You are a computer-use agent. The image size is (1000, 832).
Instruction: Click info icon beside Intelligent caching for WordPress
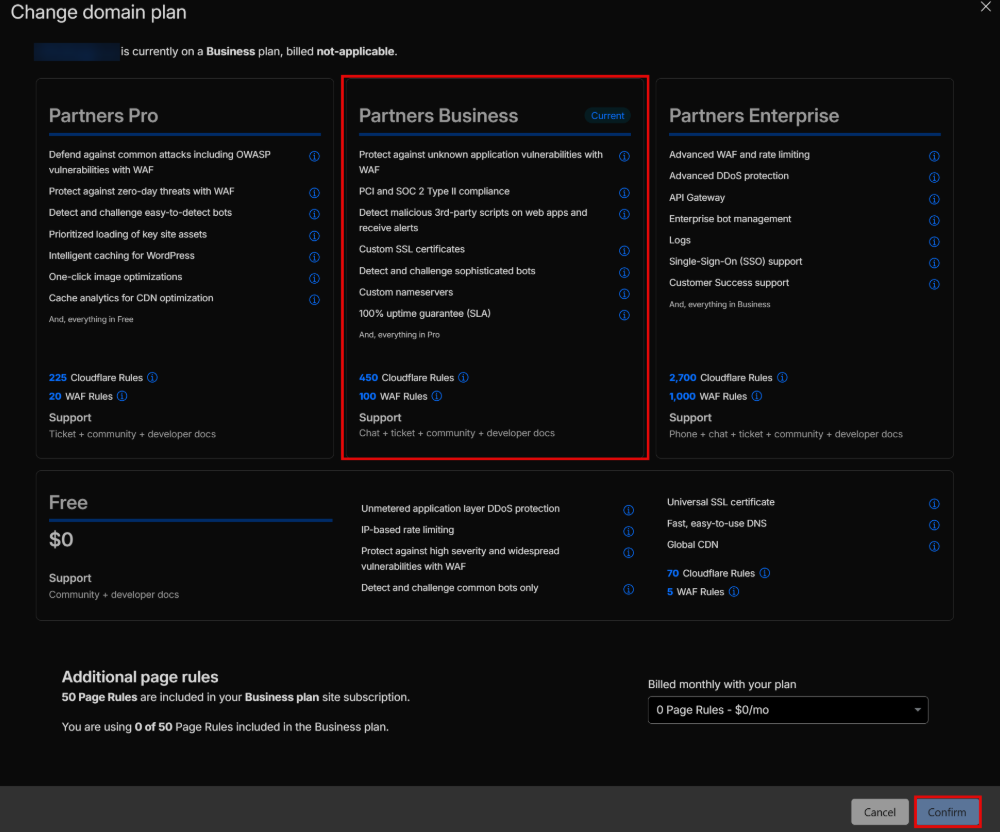(314, 257)
